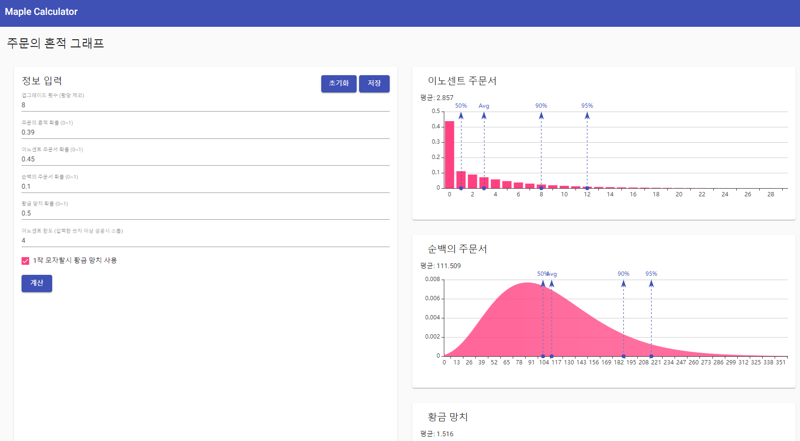
Task: Click the 평균: 2.857 text
Action: pyautogui.click(x=437, y=97)
